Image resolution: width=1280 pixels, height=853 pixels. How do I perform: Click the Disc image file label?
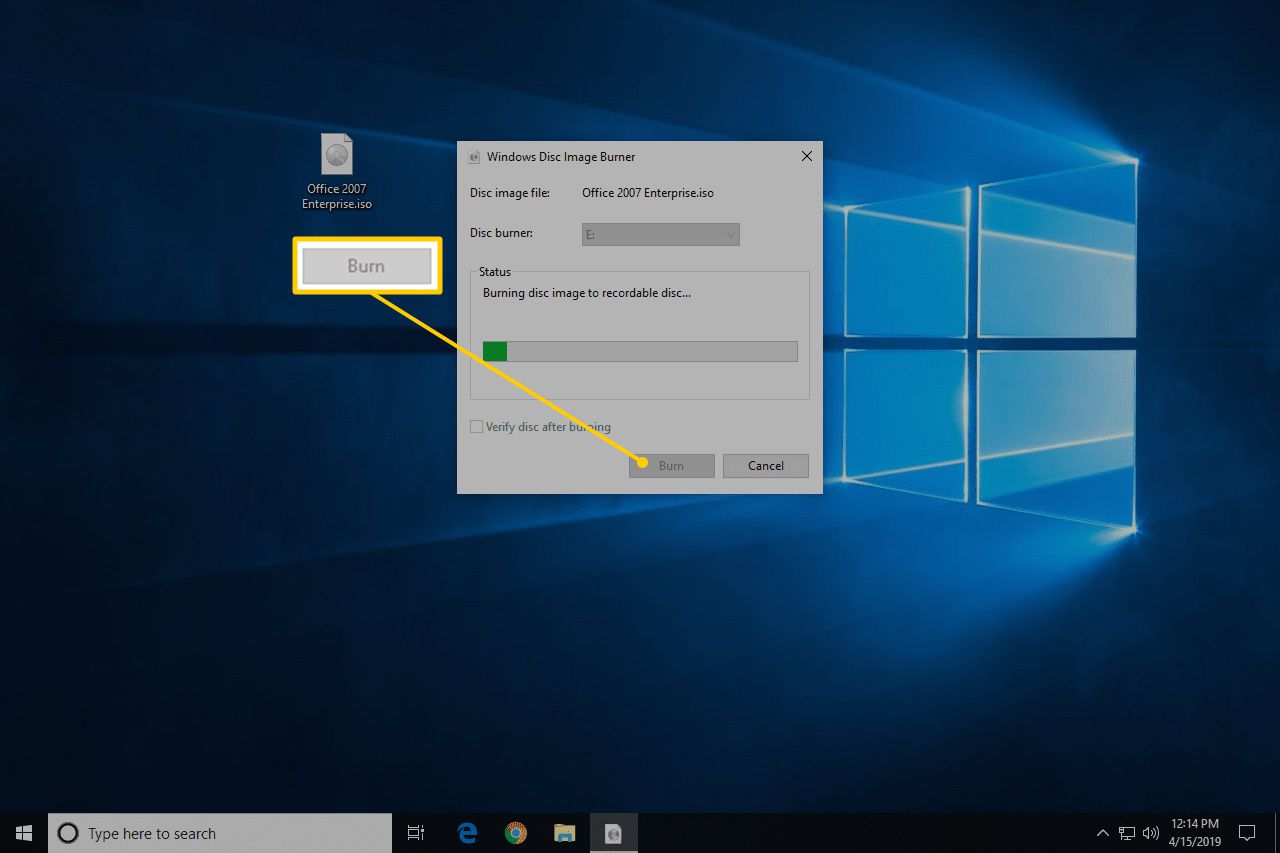(510, 193)
